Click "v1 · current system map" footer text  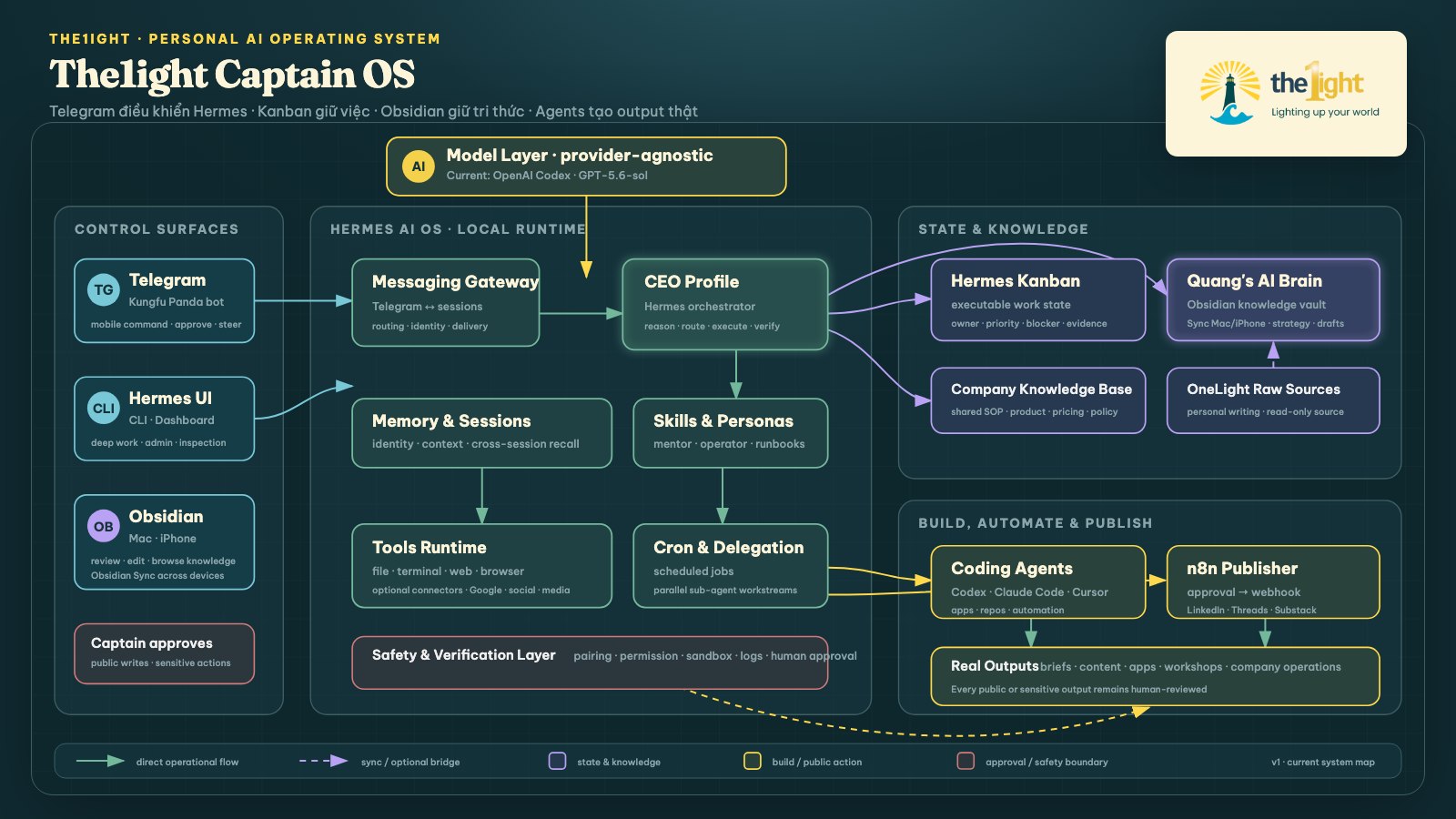1323,763
